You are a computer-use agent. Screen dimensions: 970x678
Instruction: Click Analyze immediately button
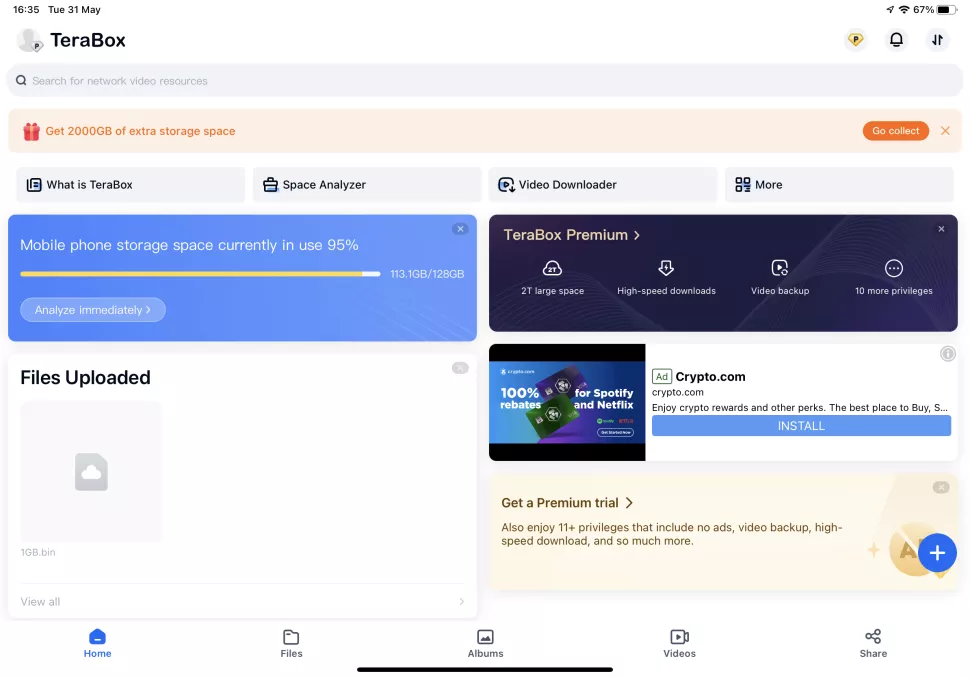[x=93, y=310]
